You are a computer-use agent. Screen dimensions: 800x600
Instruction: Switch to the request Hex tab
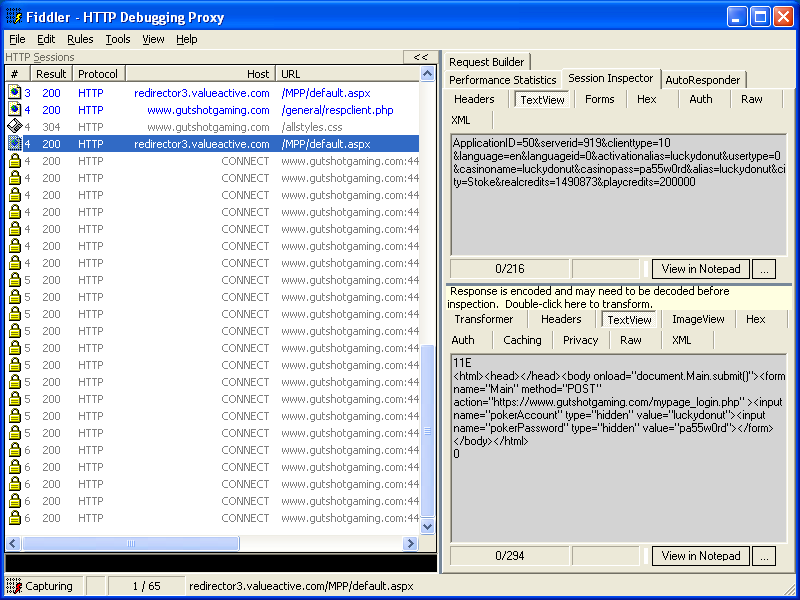tap(646, 99)
